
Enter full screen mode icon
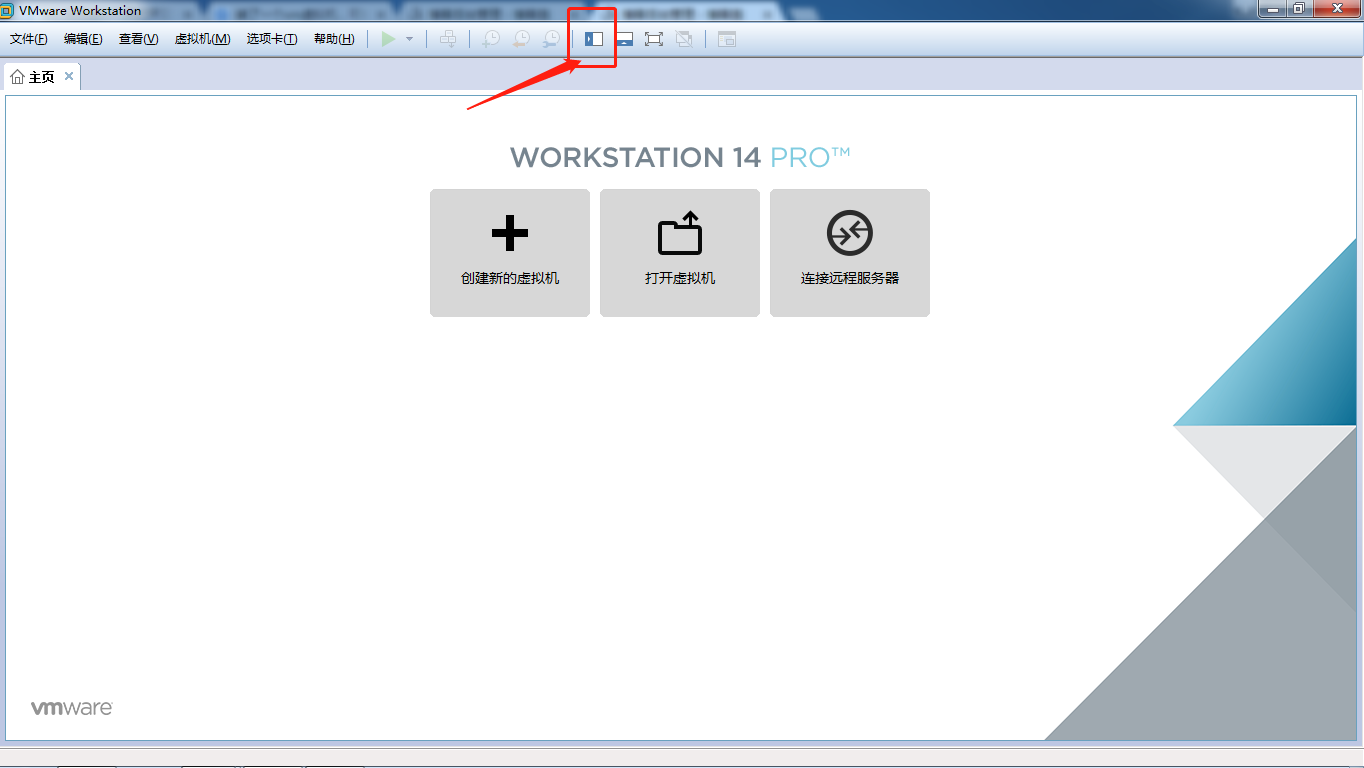point(654,39)
